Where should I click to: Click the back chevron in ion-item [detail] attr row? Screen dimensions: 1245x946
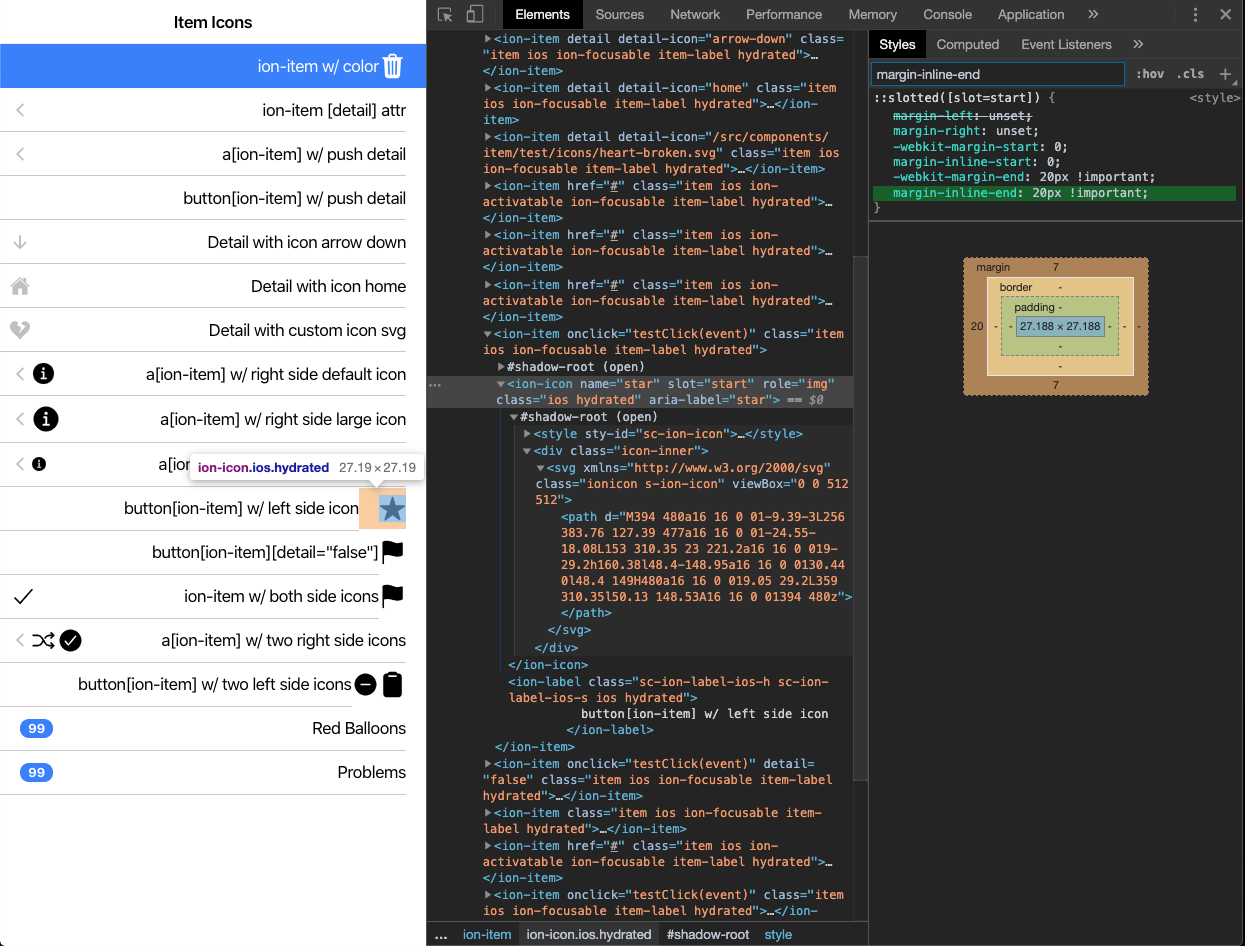click(x=20, y=110)
